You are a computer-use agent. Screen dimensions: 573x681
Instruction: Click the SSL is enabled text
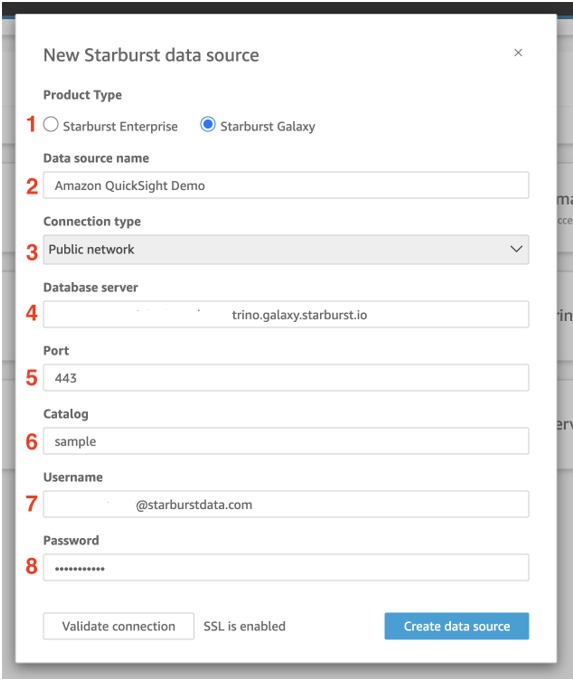245,626
